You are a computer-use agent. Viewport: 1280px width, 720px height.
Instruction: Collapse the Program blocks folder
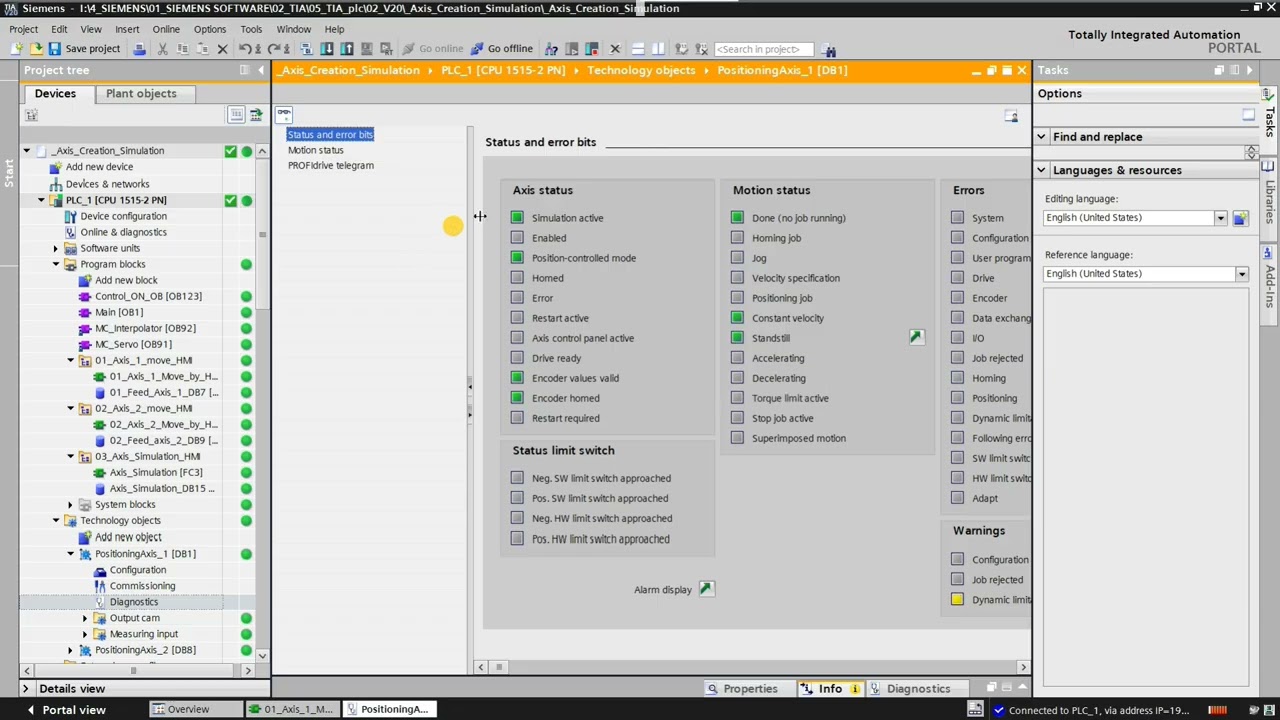tap(56, 264)
